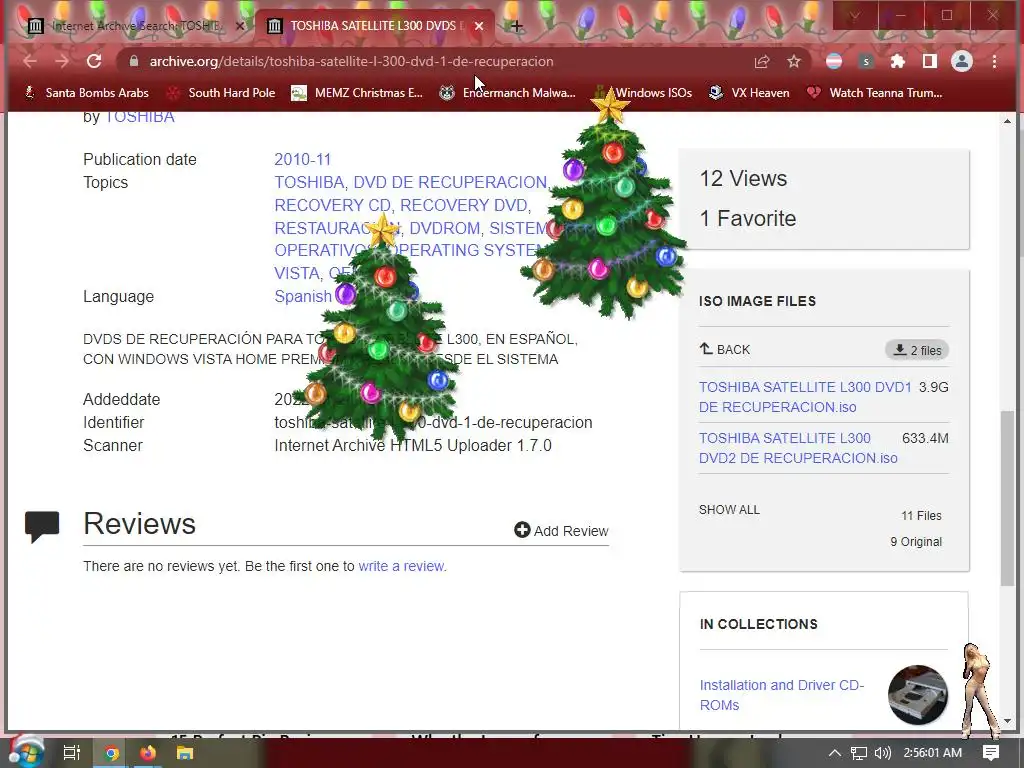Click the browser forward arrow

62,61
